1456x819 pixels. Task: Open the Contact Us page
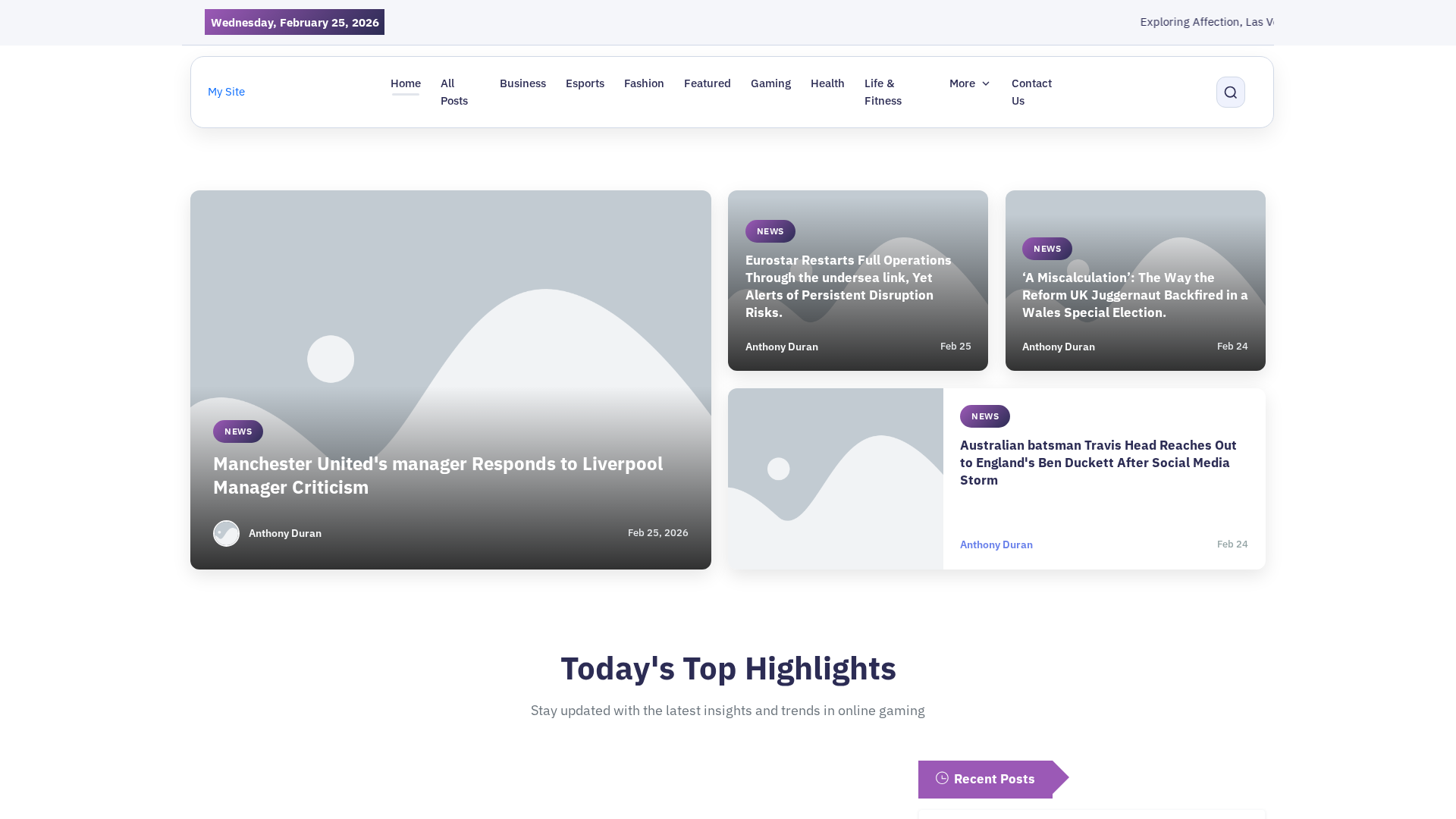pos(1031,92)
